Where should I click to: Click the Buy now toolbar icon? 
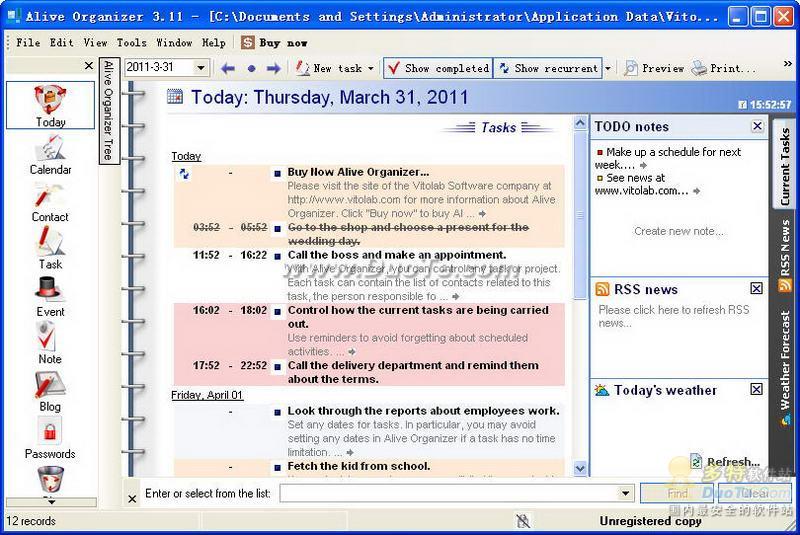pos(247,42)
